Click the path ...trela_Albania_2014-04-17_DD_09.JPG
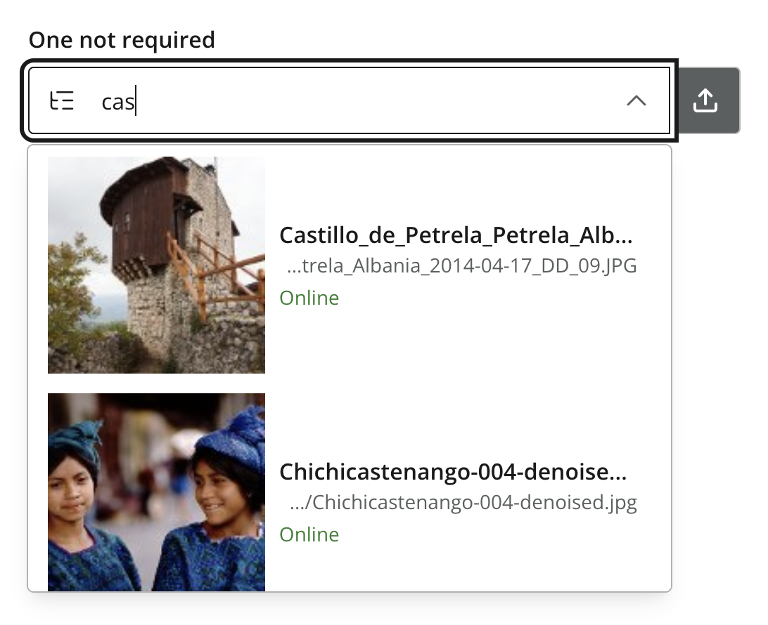This screenshot has height=625, width=768. pos(461,266)
